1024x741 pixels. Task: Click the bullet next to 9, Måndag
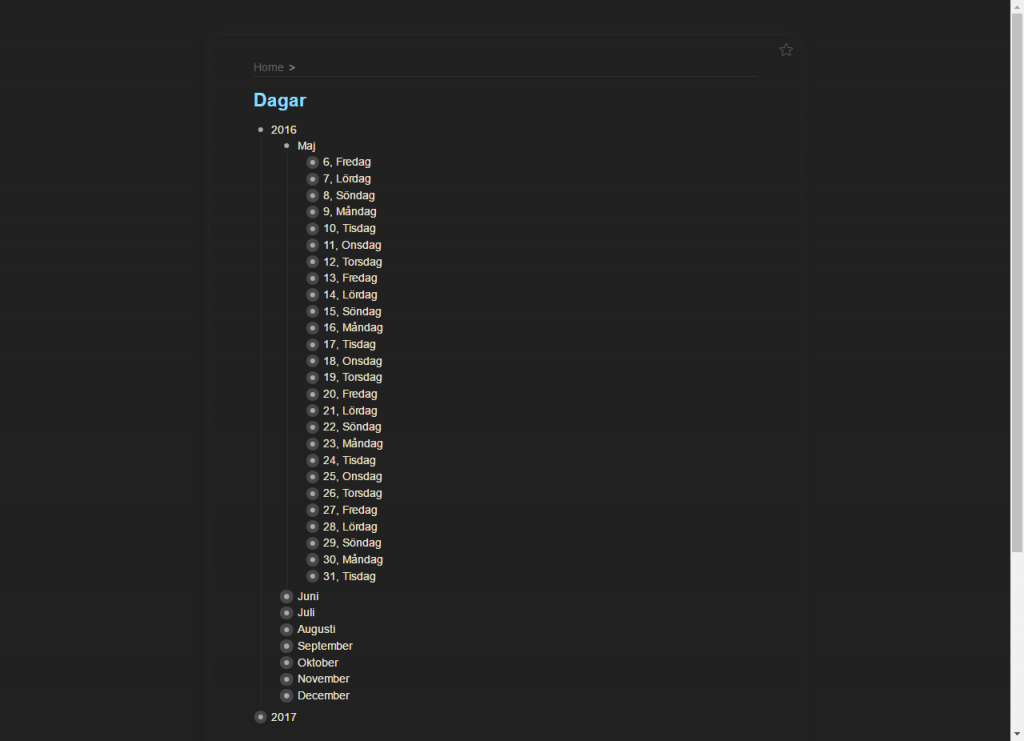[313, 212]
